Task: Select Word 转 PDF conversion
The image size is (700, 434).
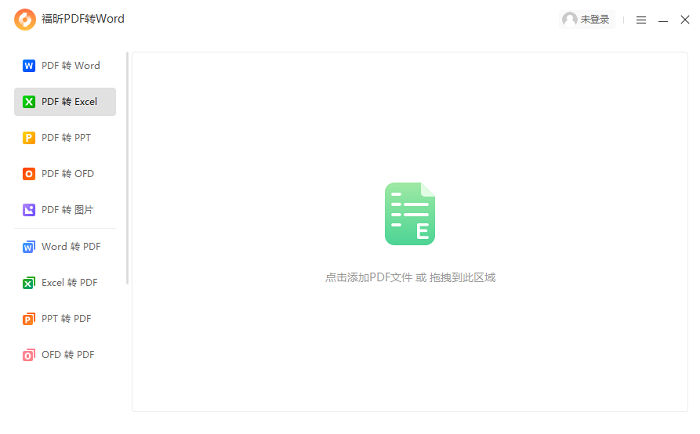Action: pyautogui.click(x=65, y=246)
